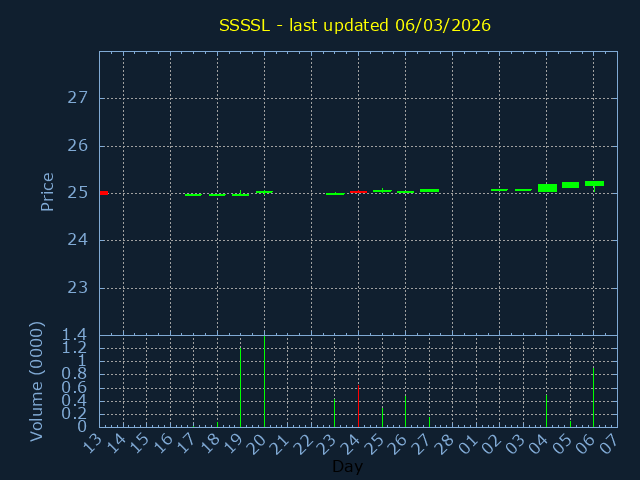Click the red candlestick at day 13
Image resolution: width=640 pixels, height=480 pixels.
tap(103, 193)
